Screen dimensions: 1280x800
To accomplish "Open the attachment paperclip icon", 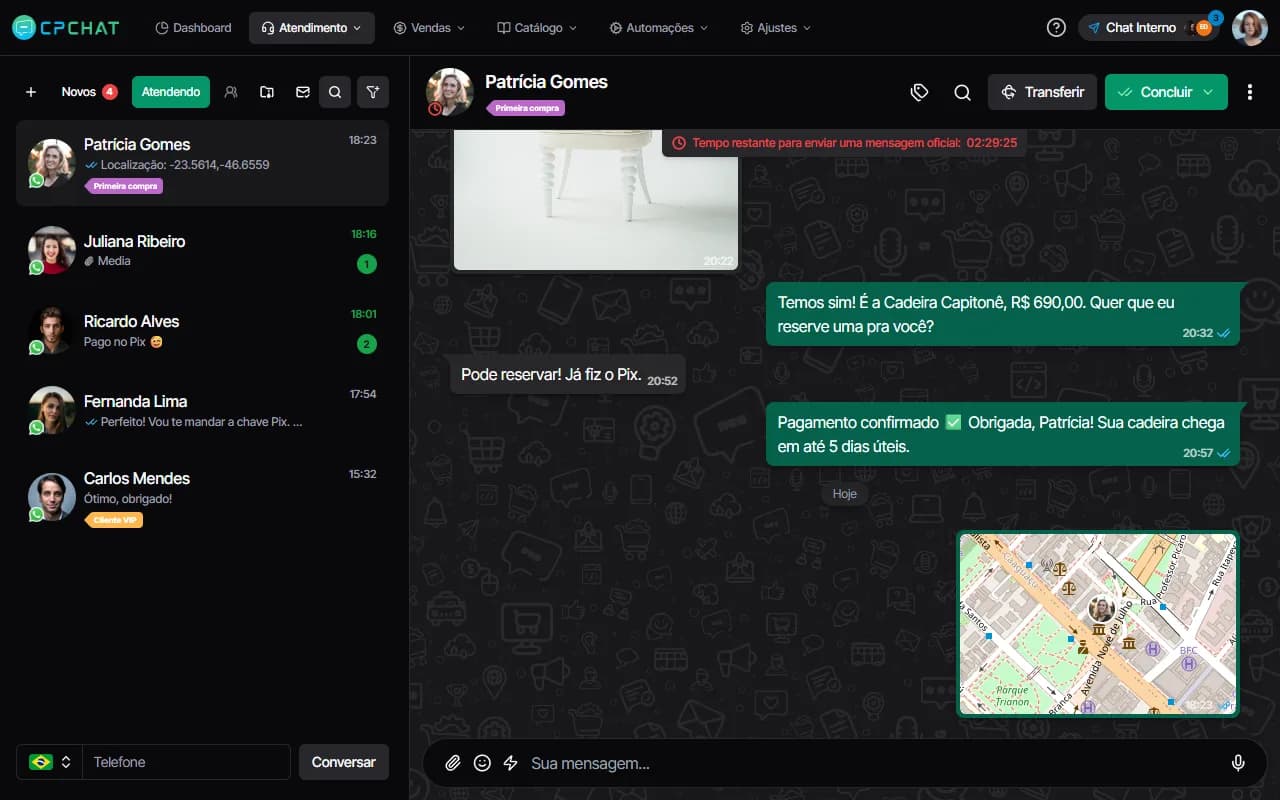I will (x=453, y=763).
